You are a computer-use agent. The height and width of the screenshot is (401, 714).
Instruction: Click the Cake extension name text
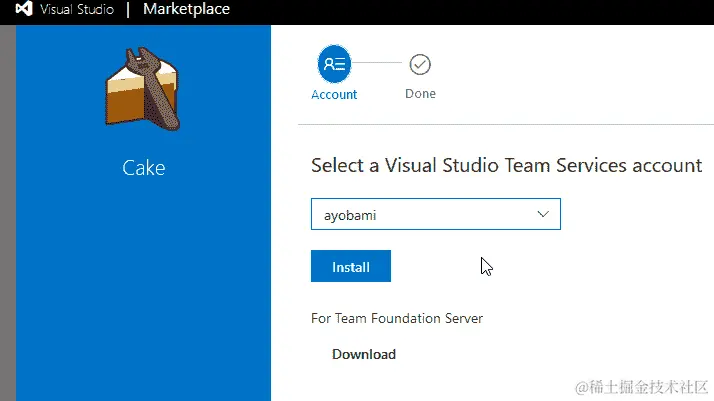(143, 168)
